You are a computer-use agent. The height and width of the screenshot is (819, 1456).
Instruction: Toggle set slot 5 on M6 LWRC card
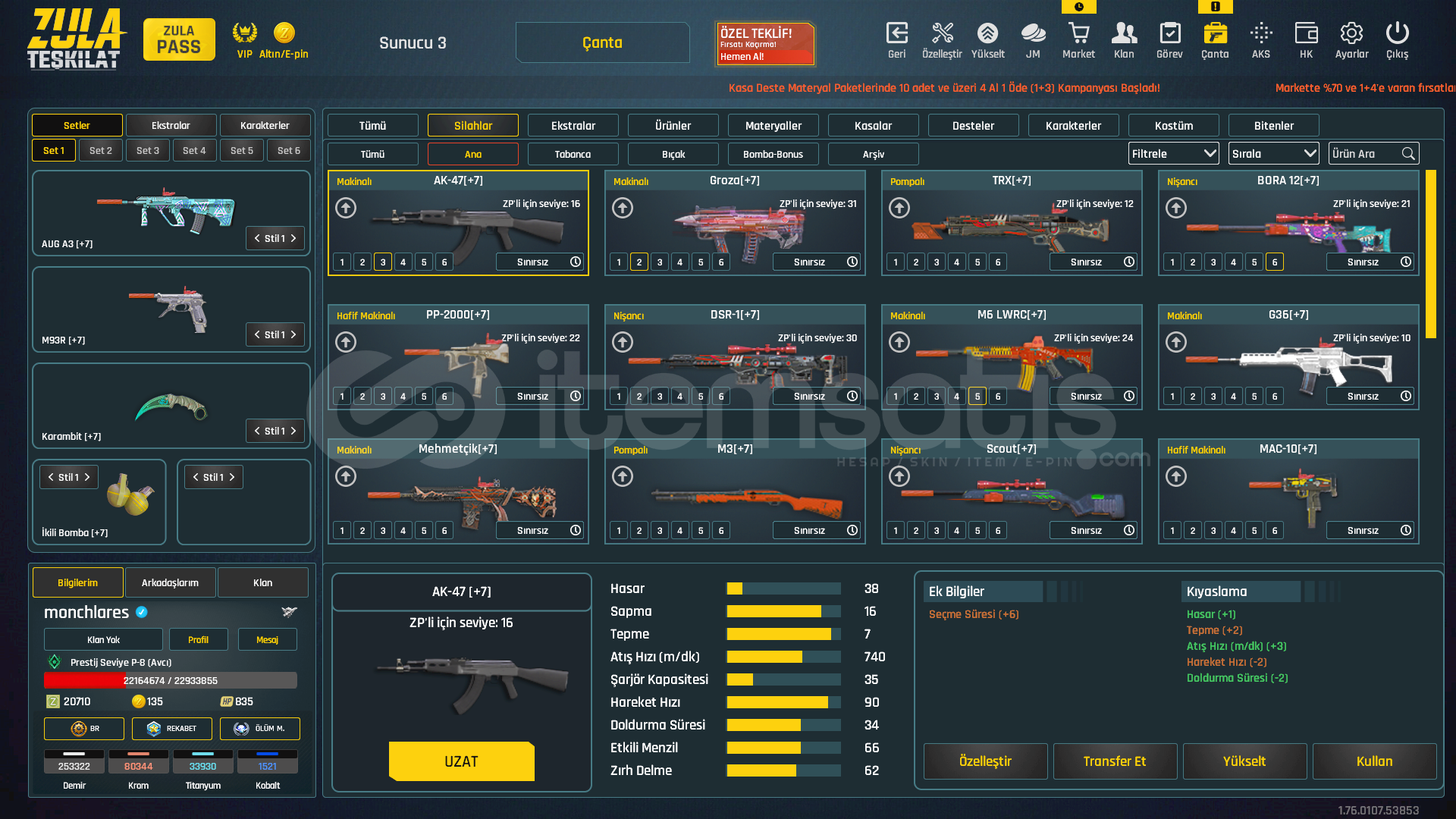click(x=977, y=397)
